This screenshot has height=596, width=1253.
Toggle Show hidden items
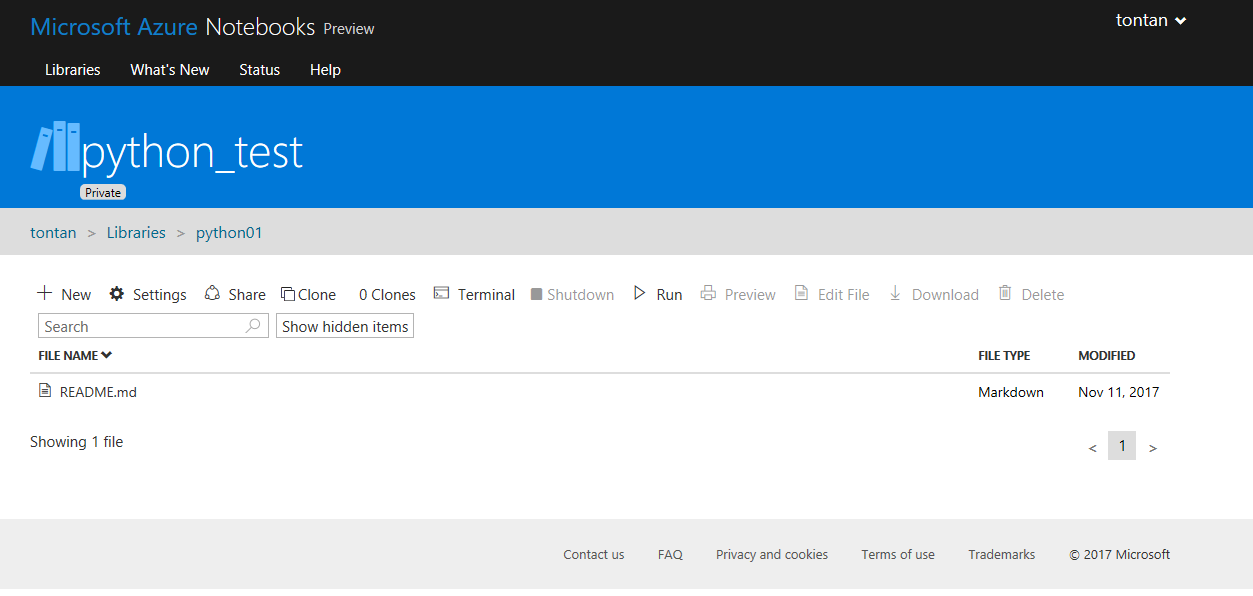click(x=344, y=325)
